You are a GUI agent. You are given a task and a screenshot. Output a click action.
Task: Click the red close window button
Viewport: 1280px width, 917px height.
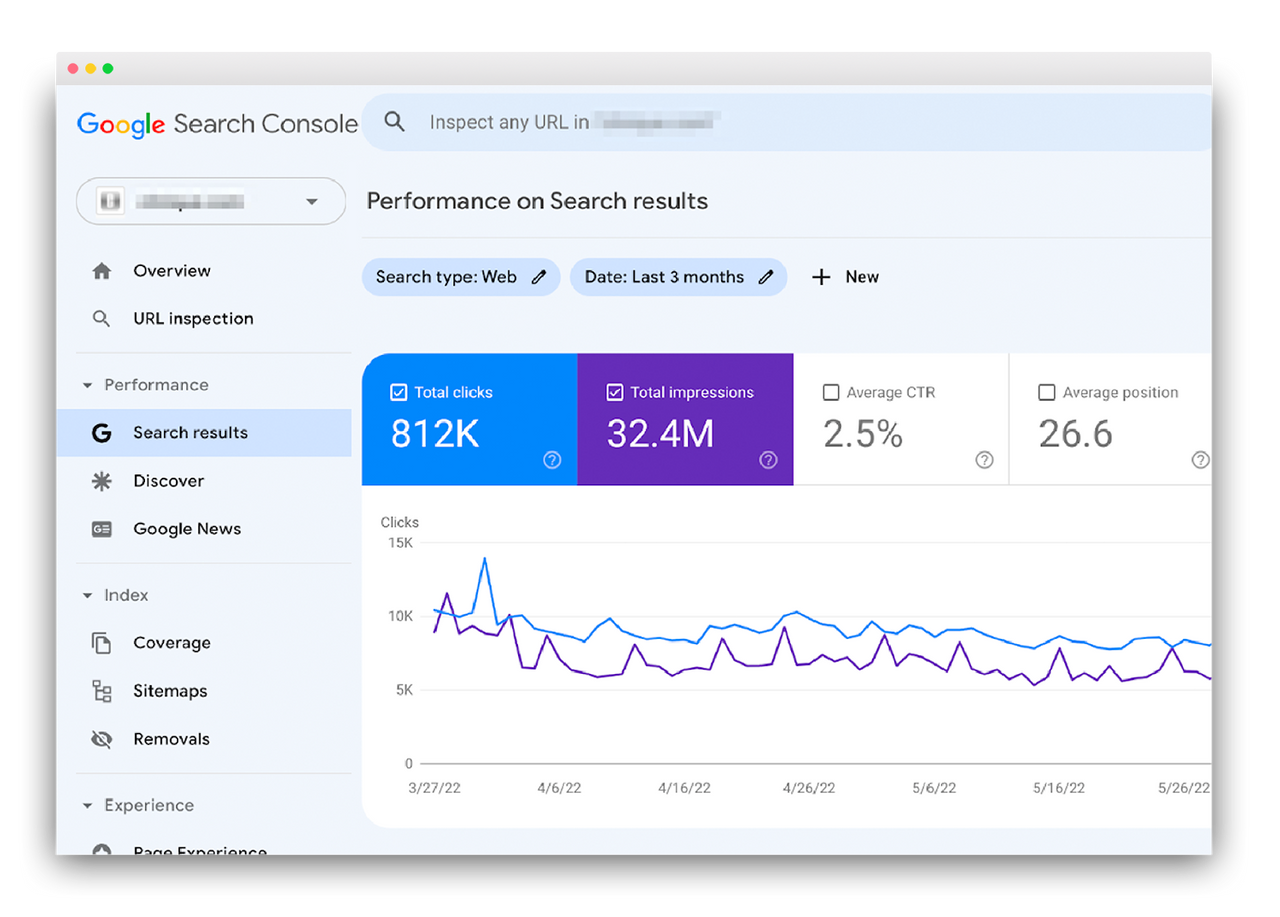click(73, 69)
